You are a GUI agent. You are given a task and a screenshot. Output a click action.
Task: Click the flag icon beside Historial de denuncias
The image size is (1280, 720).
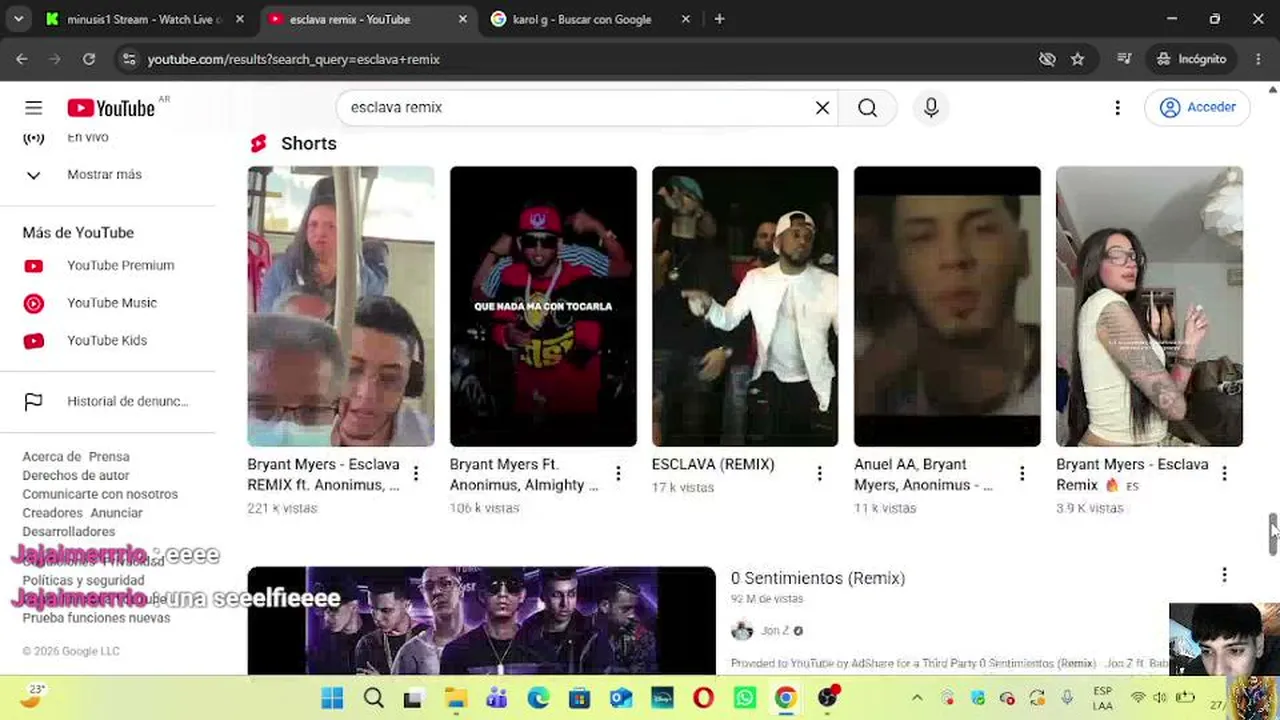(x=34, y=402)
